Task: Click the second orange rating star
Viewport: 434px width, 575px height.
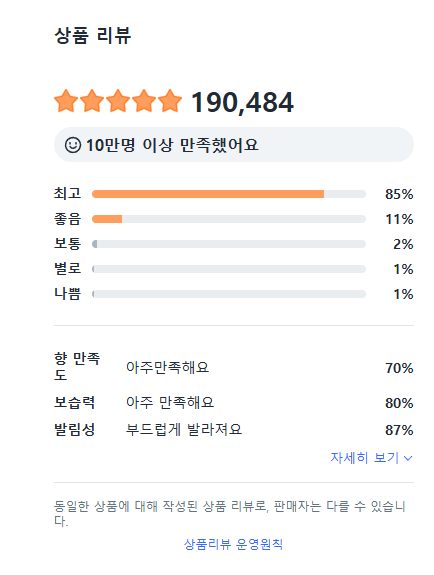Action: coord(92,101)
